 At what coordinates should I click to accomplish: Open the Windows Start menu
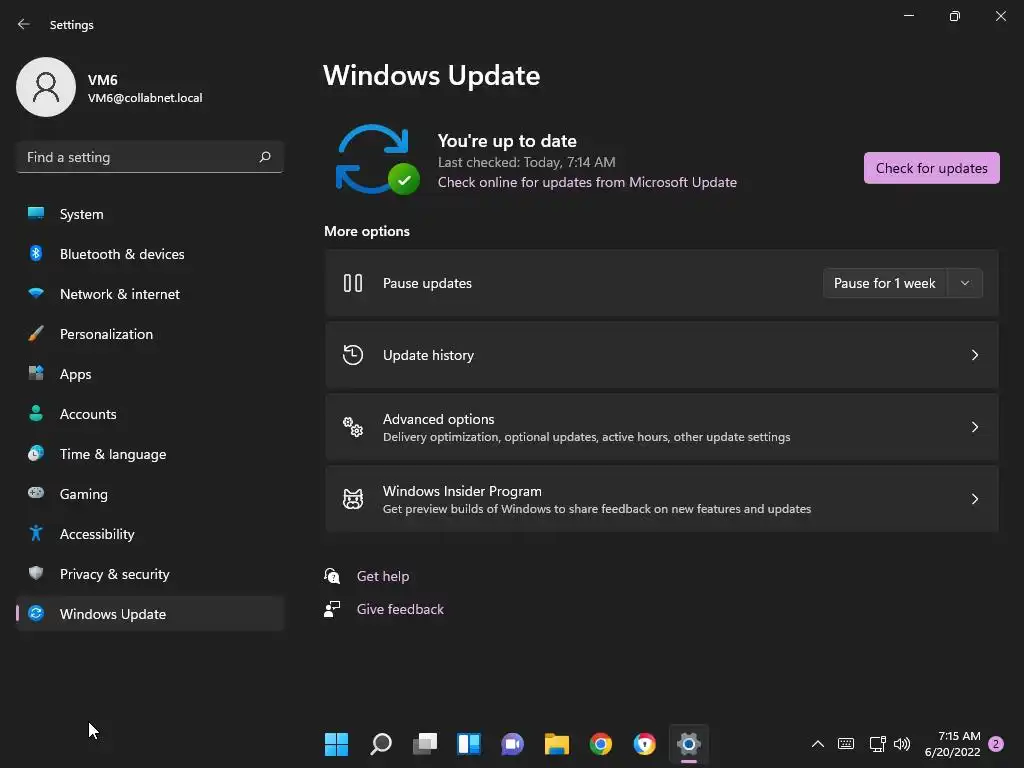336,744
